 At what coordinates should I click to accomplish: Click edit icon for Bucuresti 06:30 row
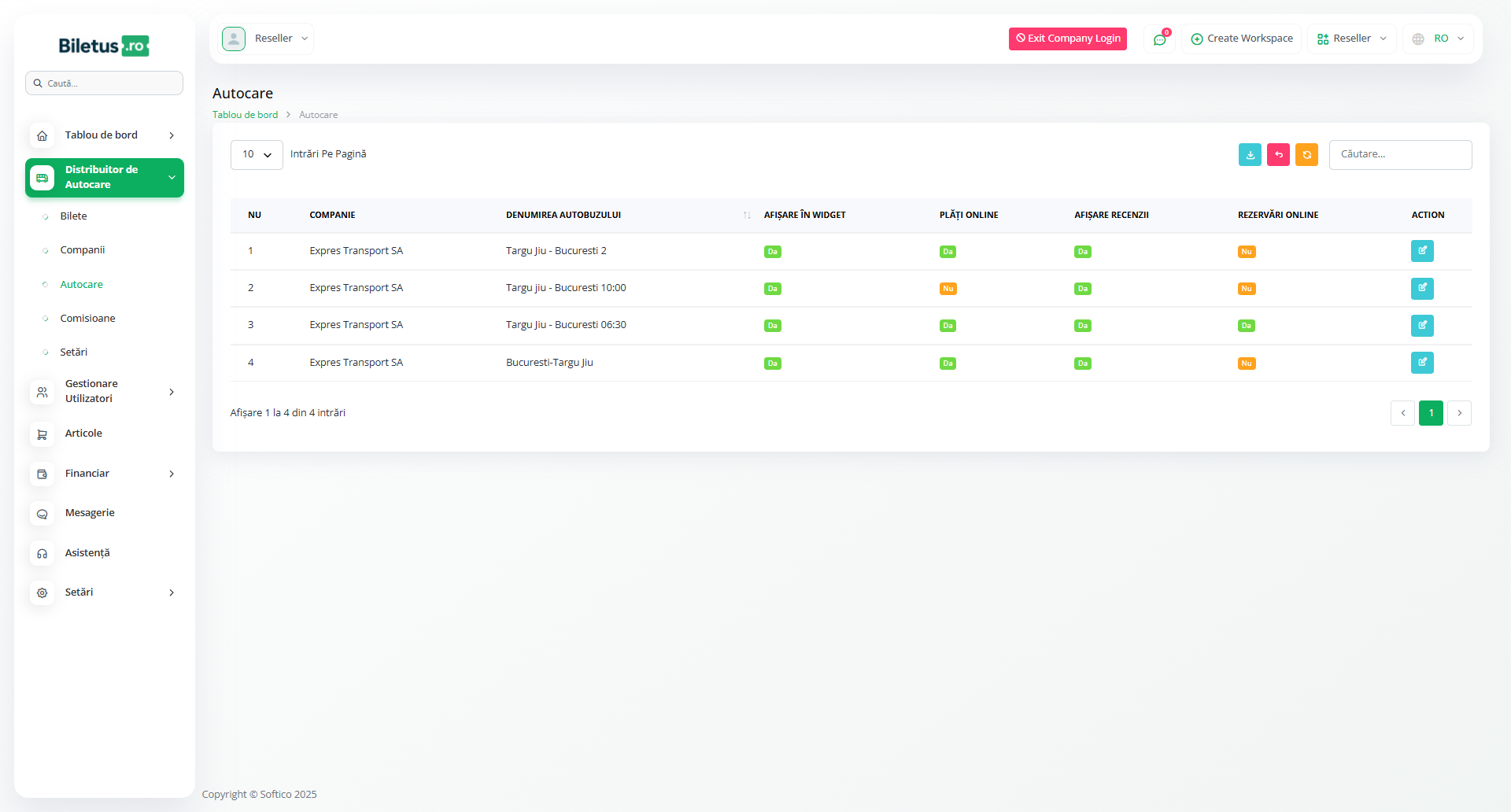pyautogui.click(x=1421, y=326)
